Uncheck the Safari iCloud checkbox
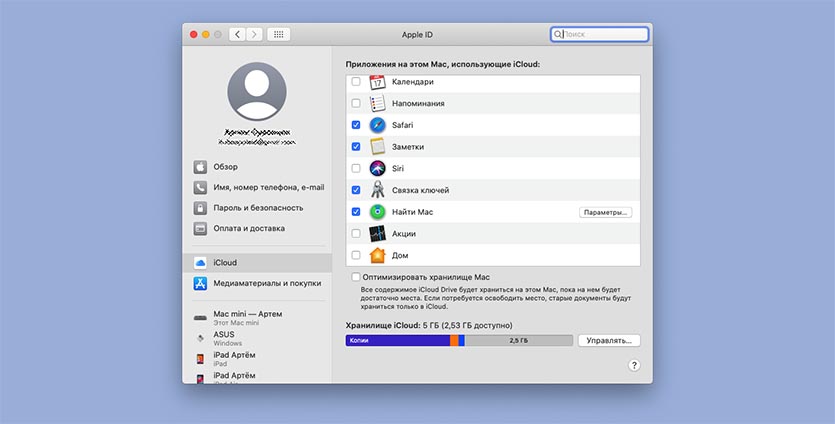This screenshot has width=835, height=424. click(356, 125)
